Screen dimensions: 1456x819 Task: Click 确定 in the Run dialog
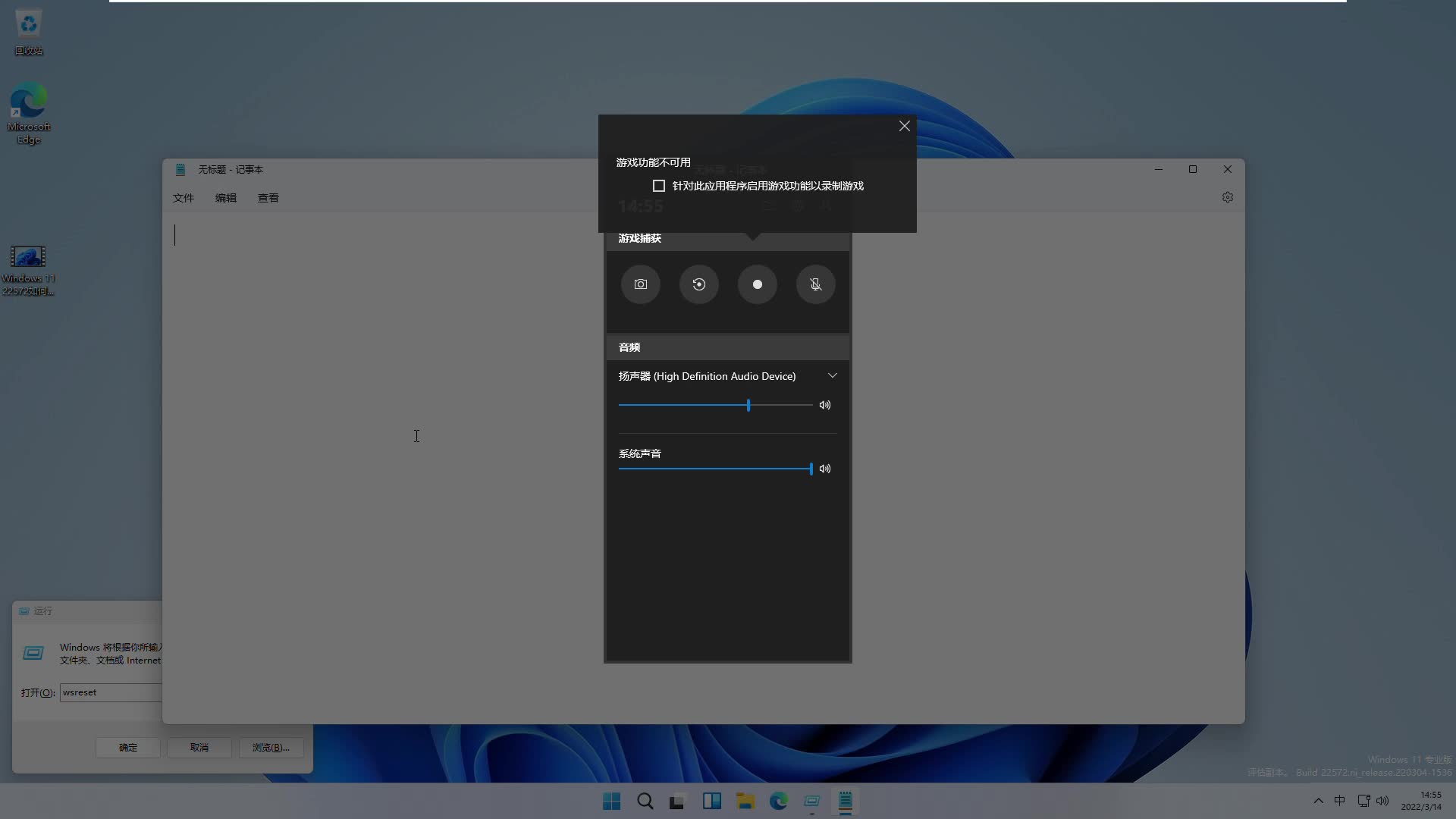pos(128,748)
